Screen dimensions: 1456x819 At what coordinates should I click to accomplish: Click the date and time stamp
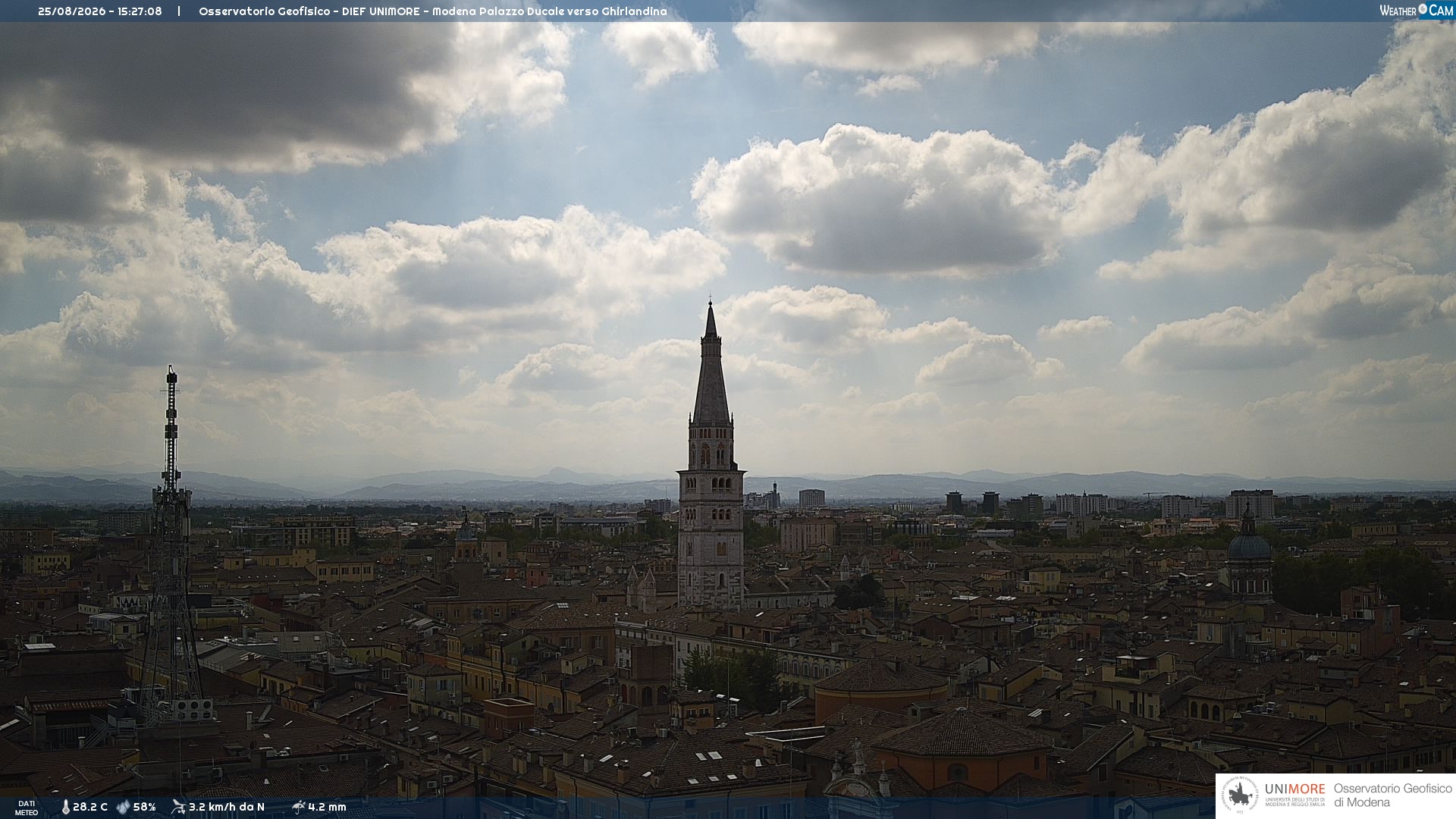coord(100,11)
